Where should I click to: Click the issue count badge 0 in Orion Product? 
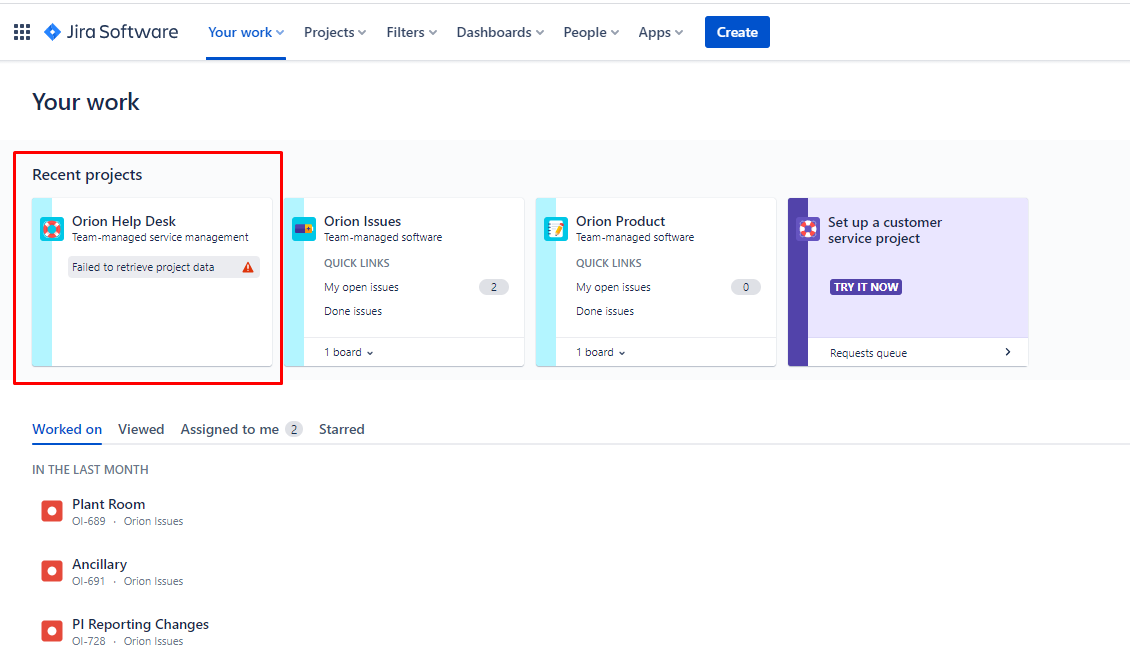746,287
